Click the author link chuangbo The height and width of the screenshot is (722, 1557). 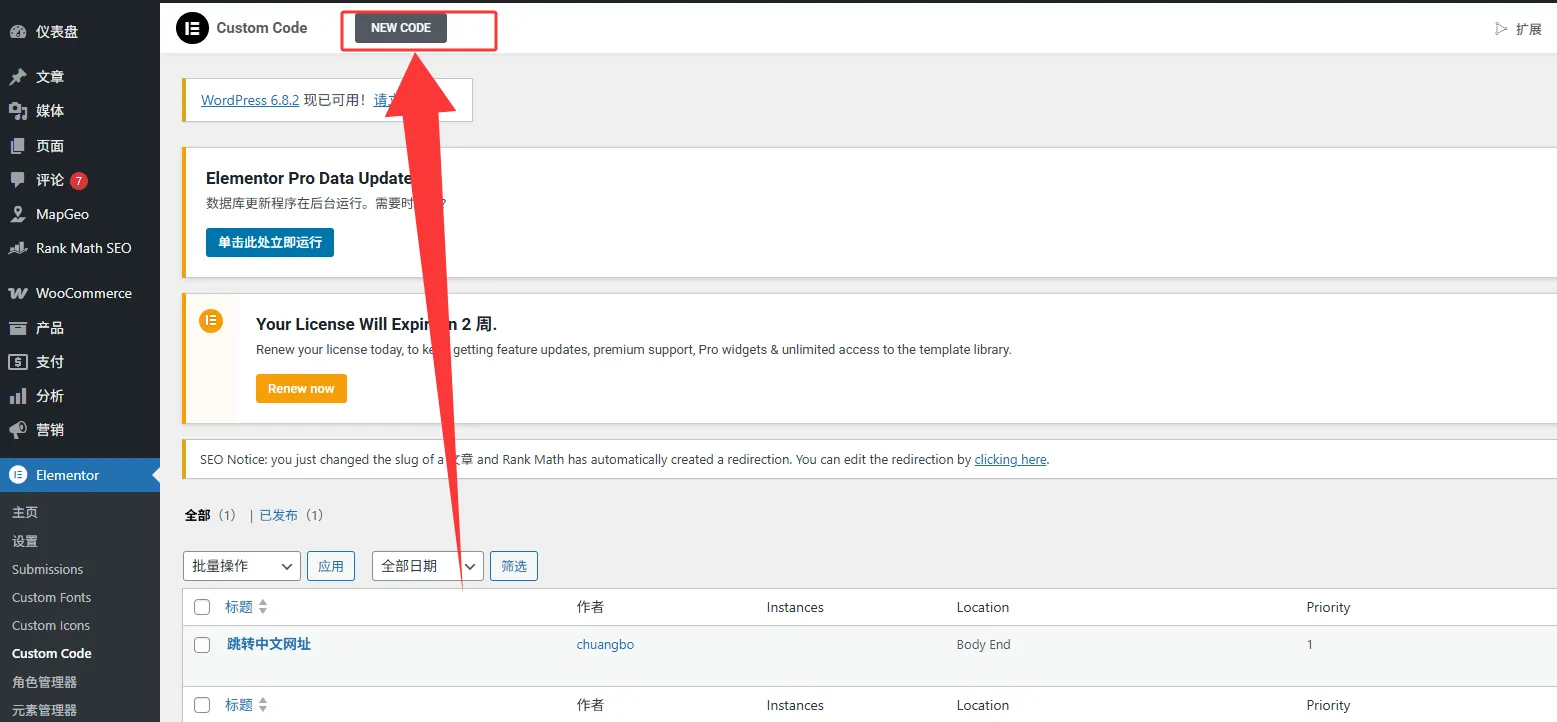tap(605, 645)
